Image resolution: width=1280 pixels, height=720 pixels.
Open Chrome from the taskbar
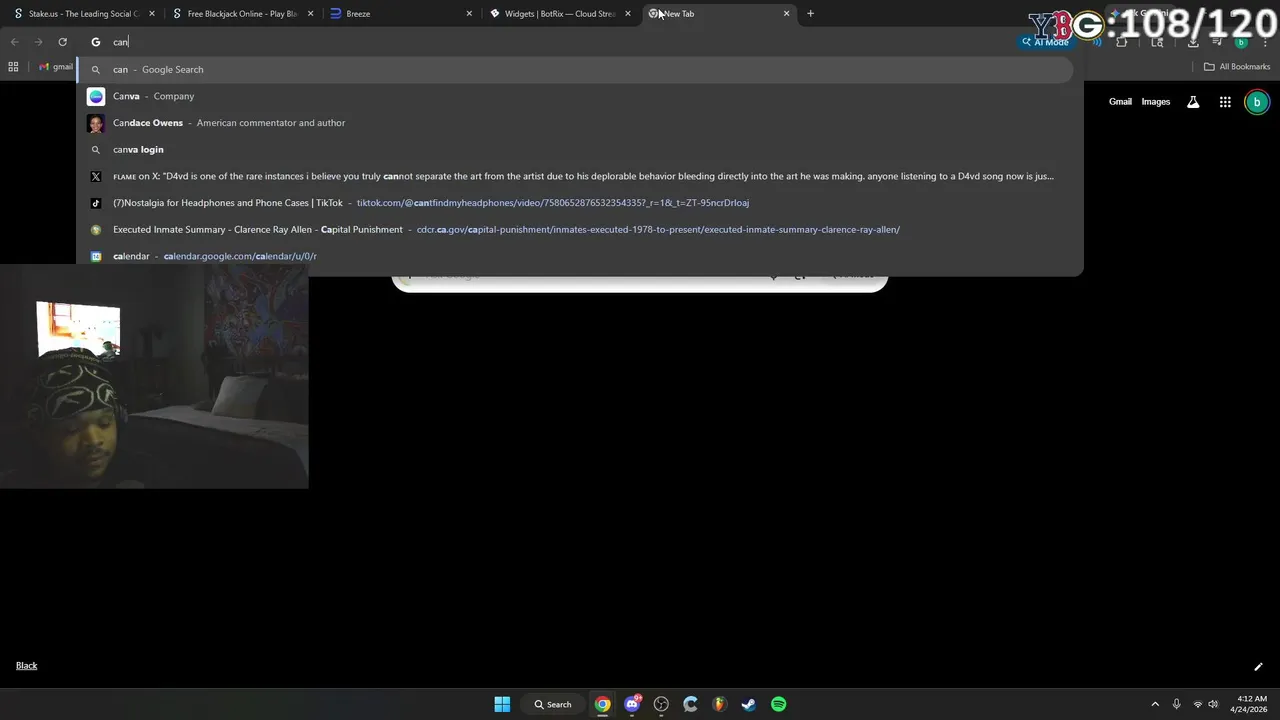603,704
